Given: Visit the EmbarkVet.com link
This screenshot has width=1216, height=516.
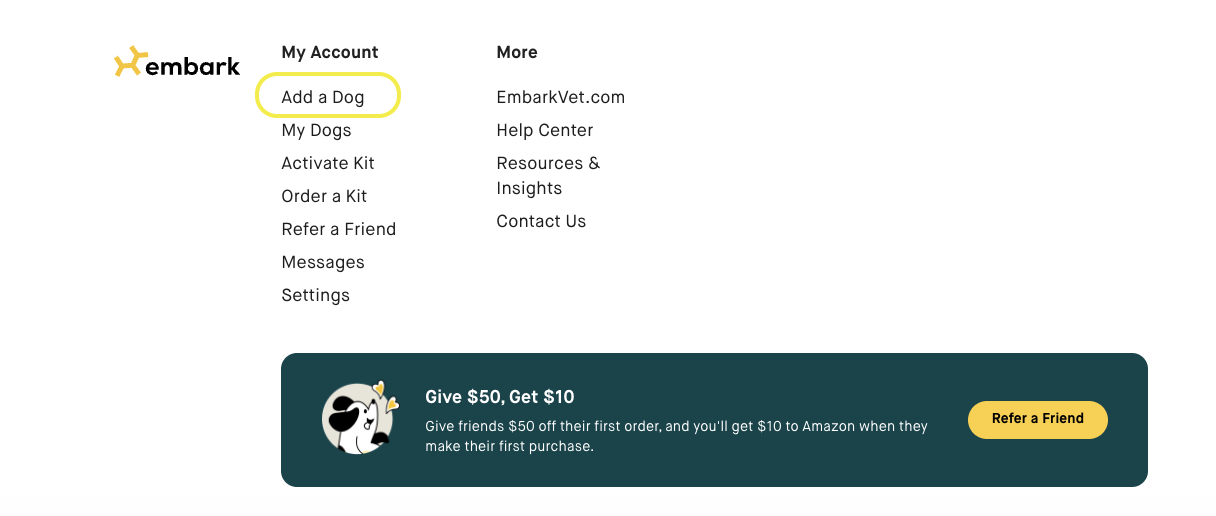Looking at the screenshot, I should (x=561, y=97).
